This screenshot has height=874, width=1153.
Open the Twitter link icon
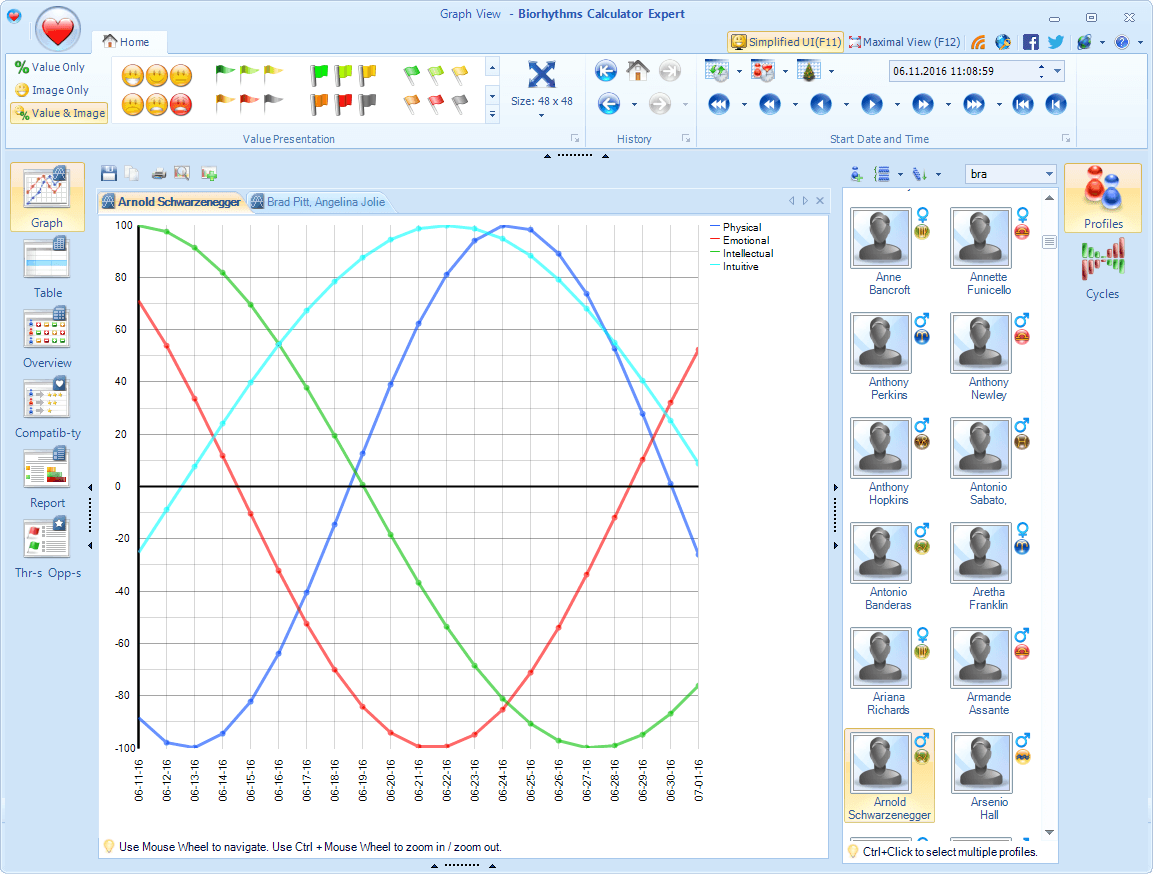(x=1056, y=42)
